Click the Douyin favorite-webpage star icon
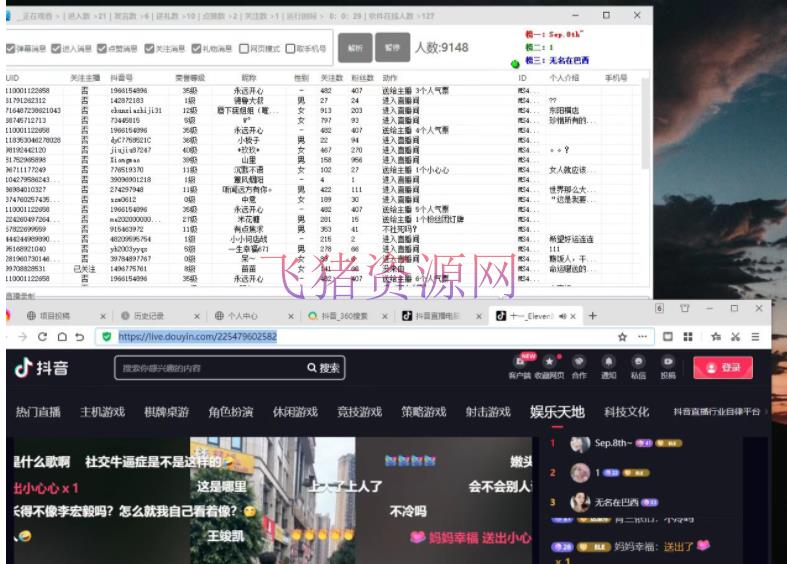Viewport: 787px width, 564px height. coord(549,362)
